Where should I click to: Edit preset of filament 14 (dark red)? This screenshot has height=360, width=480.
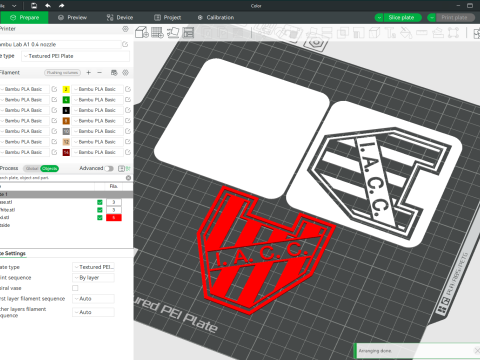click(x=128, y=152)
